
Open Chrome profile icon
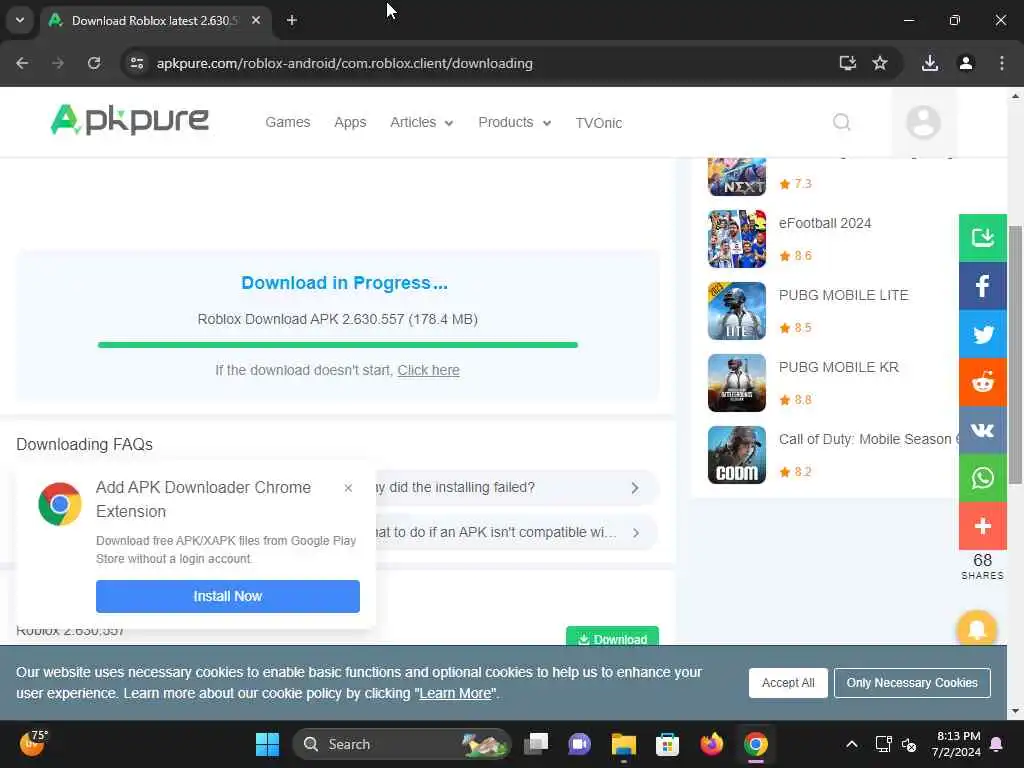click(x=966, y=63)
